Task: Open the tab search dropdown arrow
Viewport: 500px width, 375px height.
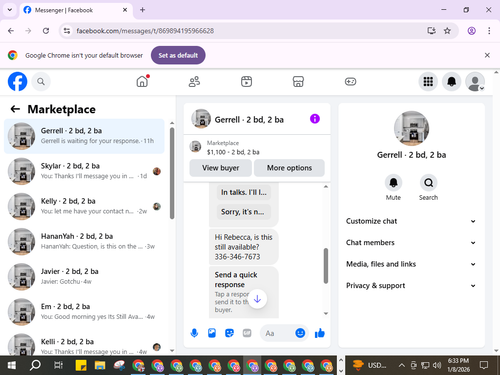Action: pos(10,10)
